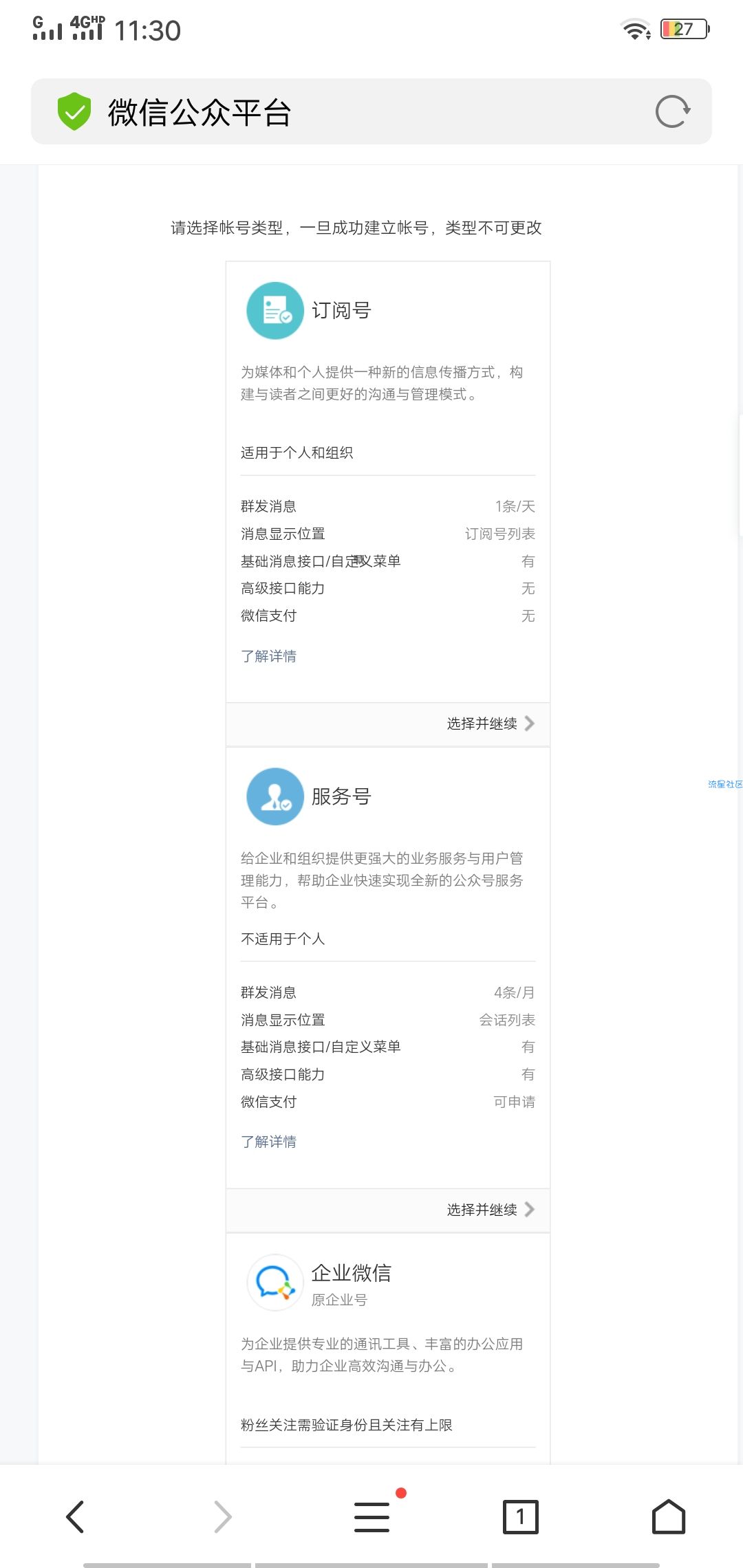This screenshot has height=1568, width=743.
Task: Go to the browser home page
Action: (x=669, y=1516)
